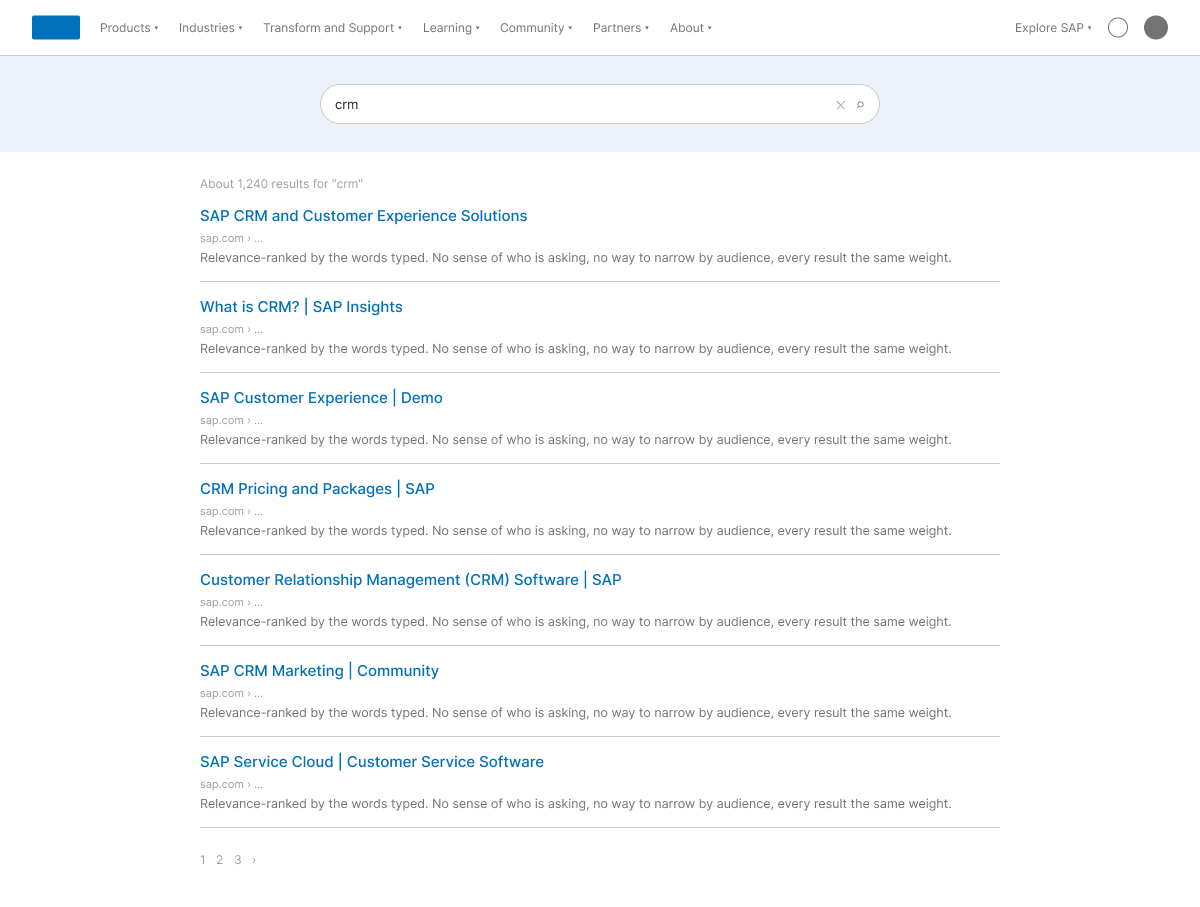1200x907 pixels.
Task: Click sap.com breadcrumb under What is CRM?
Action: 231,329
